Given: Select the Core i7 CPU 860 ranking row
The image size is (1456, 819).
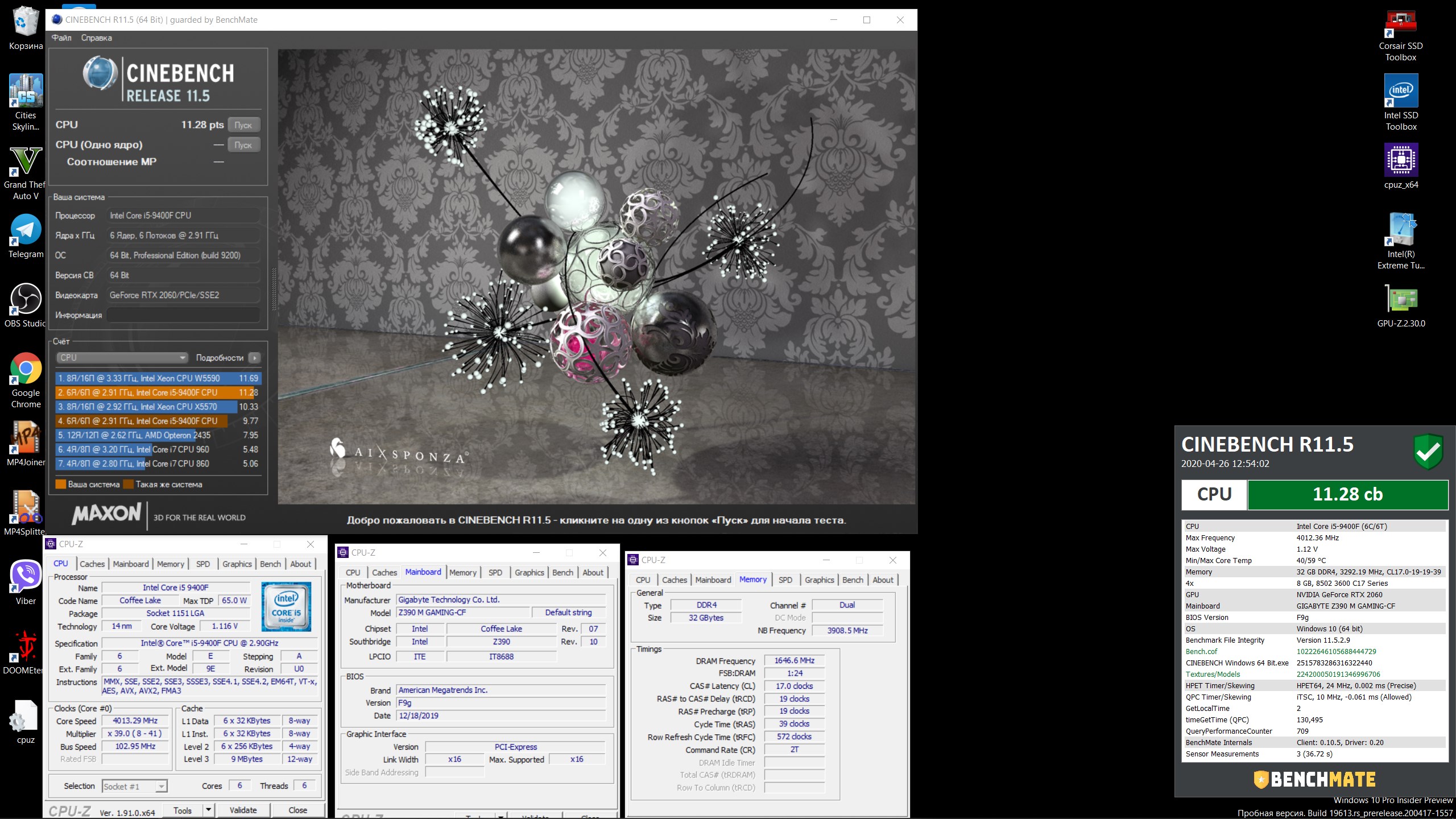Looking at the screenshot, I should click(158, 464).
